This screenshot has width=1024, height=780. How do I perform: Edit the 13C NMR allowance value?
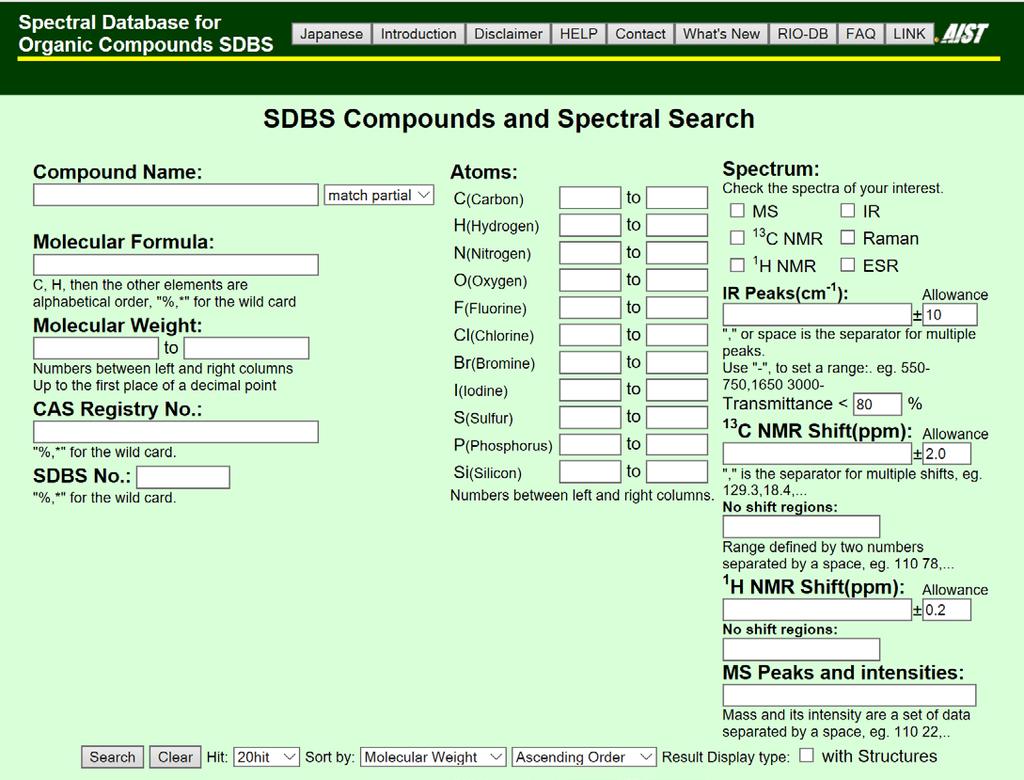(946, 453)
